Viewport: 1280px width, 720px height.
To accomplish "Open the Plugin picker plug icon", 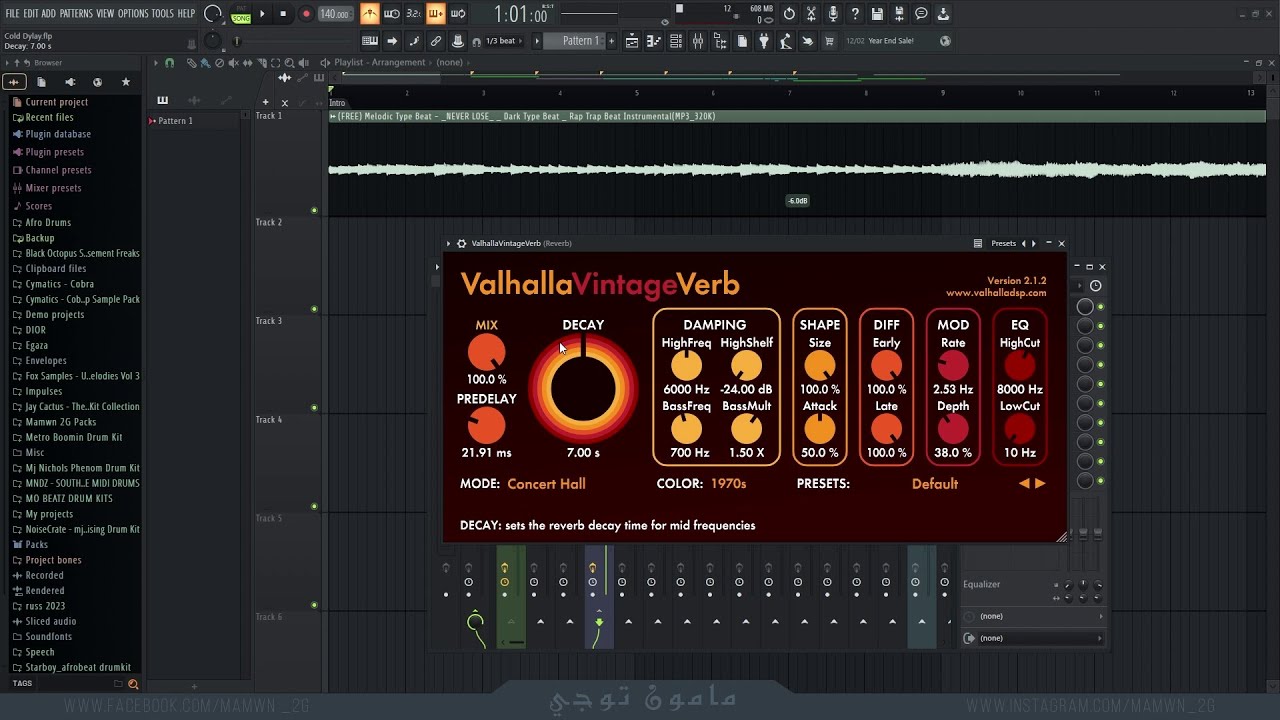I will [x=764, y=41].
